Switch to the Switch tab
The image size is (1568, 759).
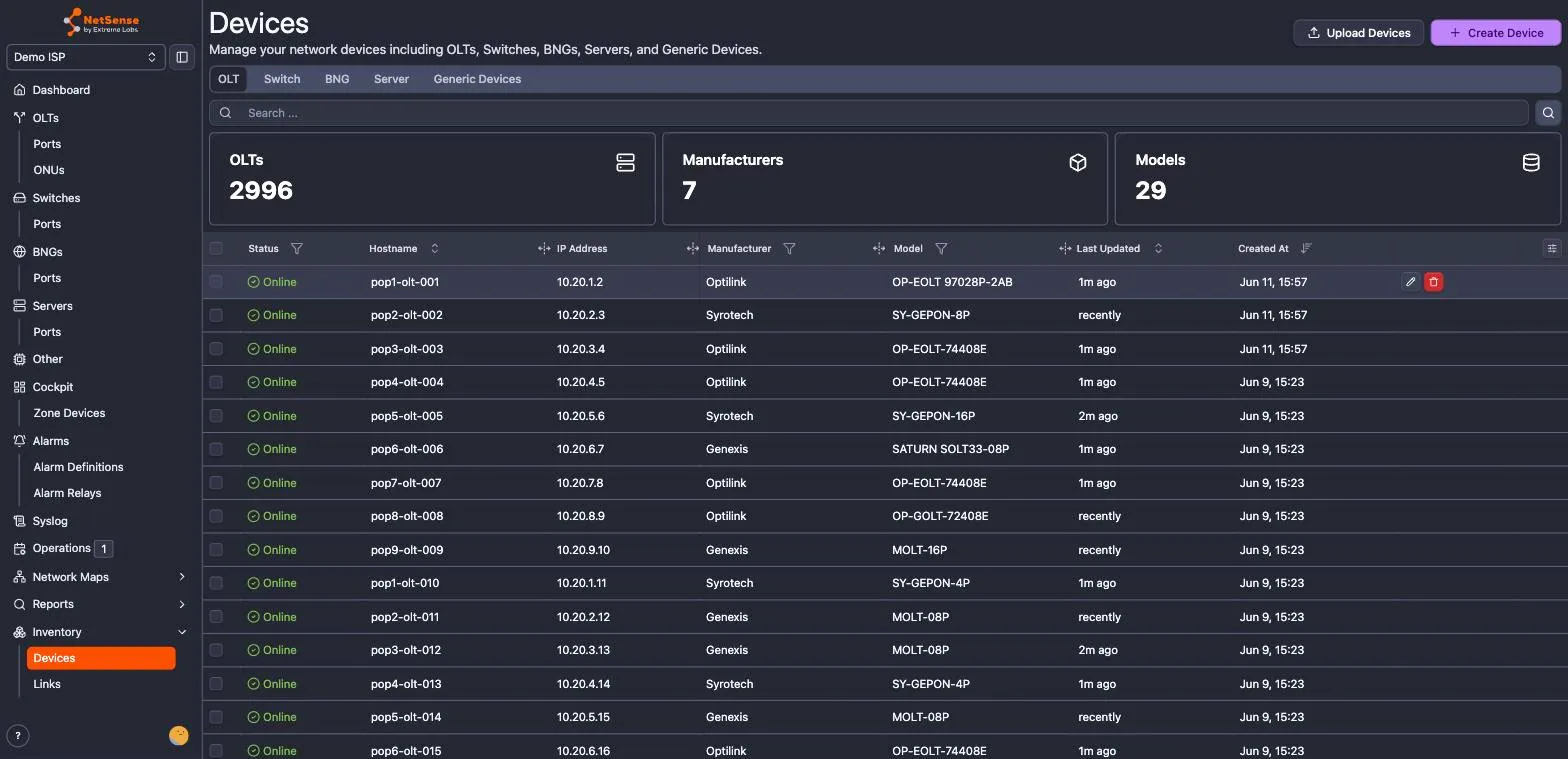pos(282,79)
